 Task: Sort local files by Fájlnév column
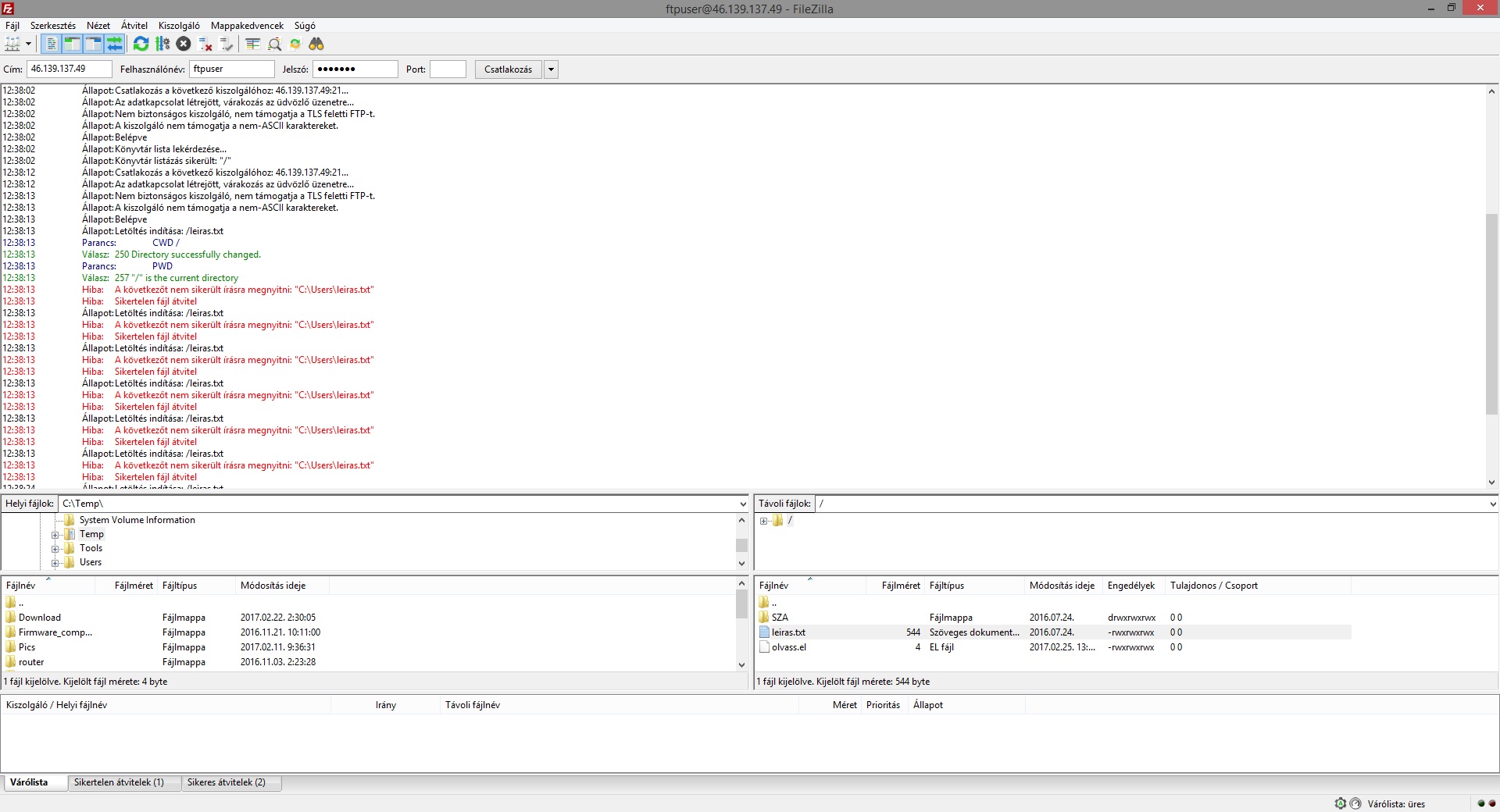pos(48,586)
